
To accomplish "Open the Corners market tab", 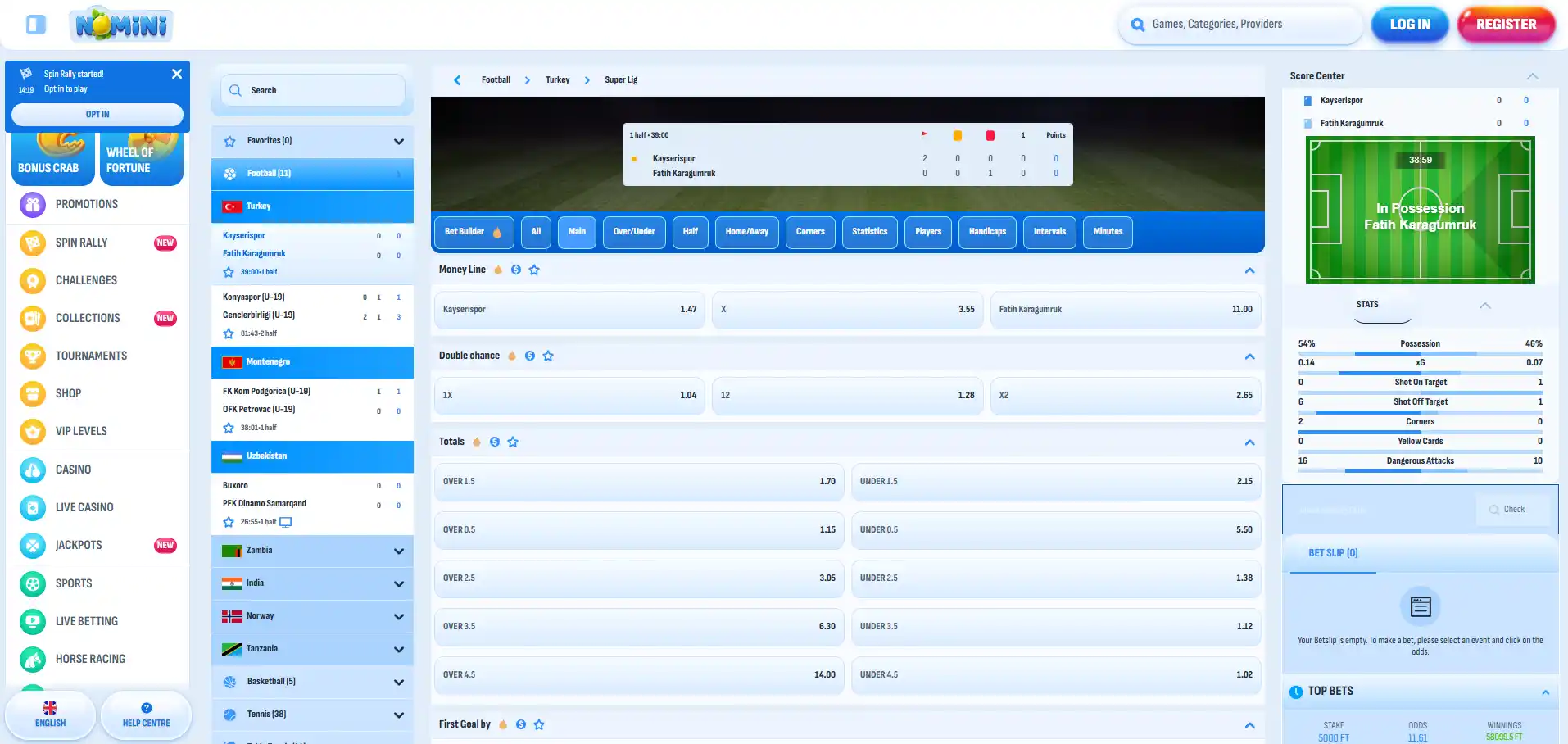I will (810, 232).
